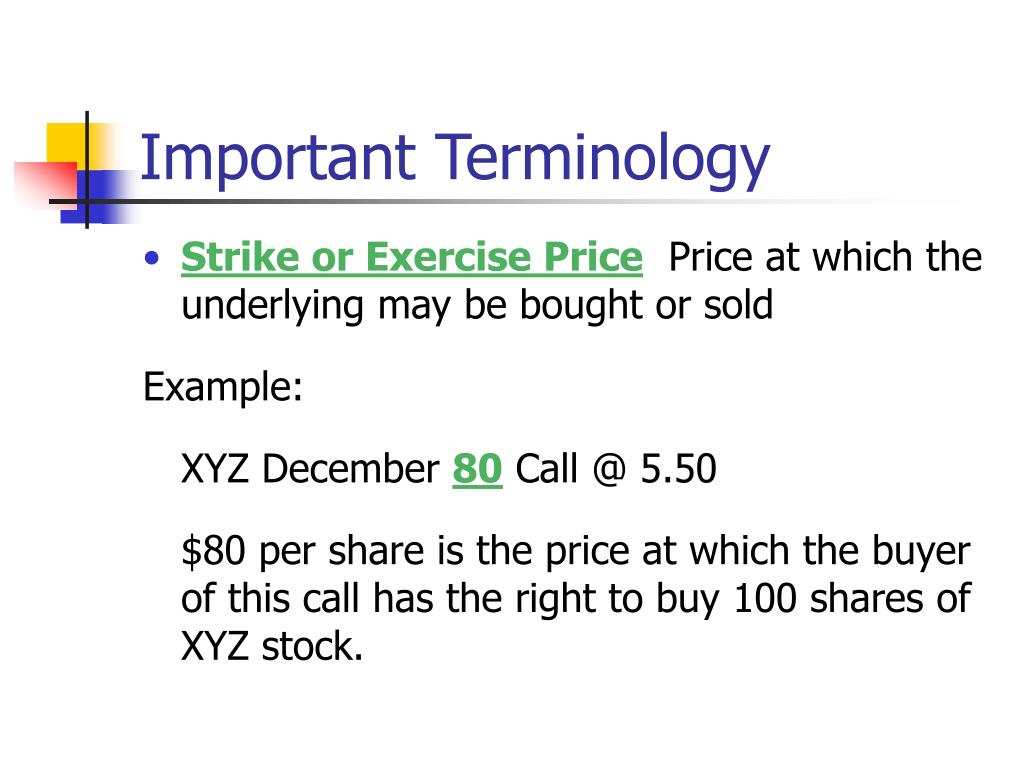
Task: Follow the green underlined 80 link
Action: tap(477, 468)
